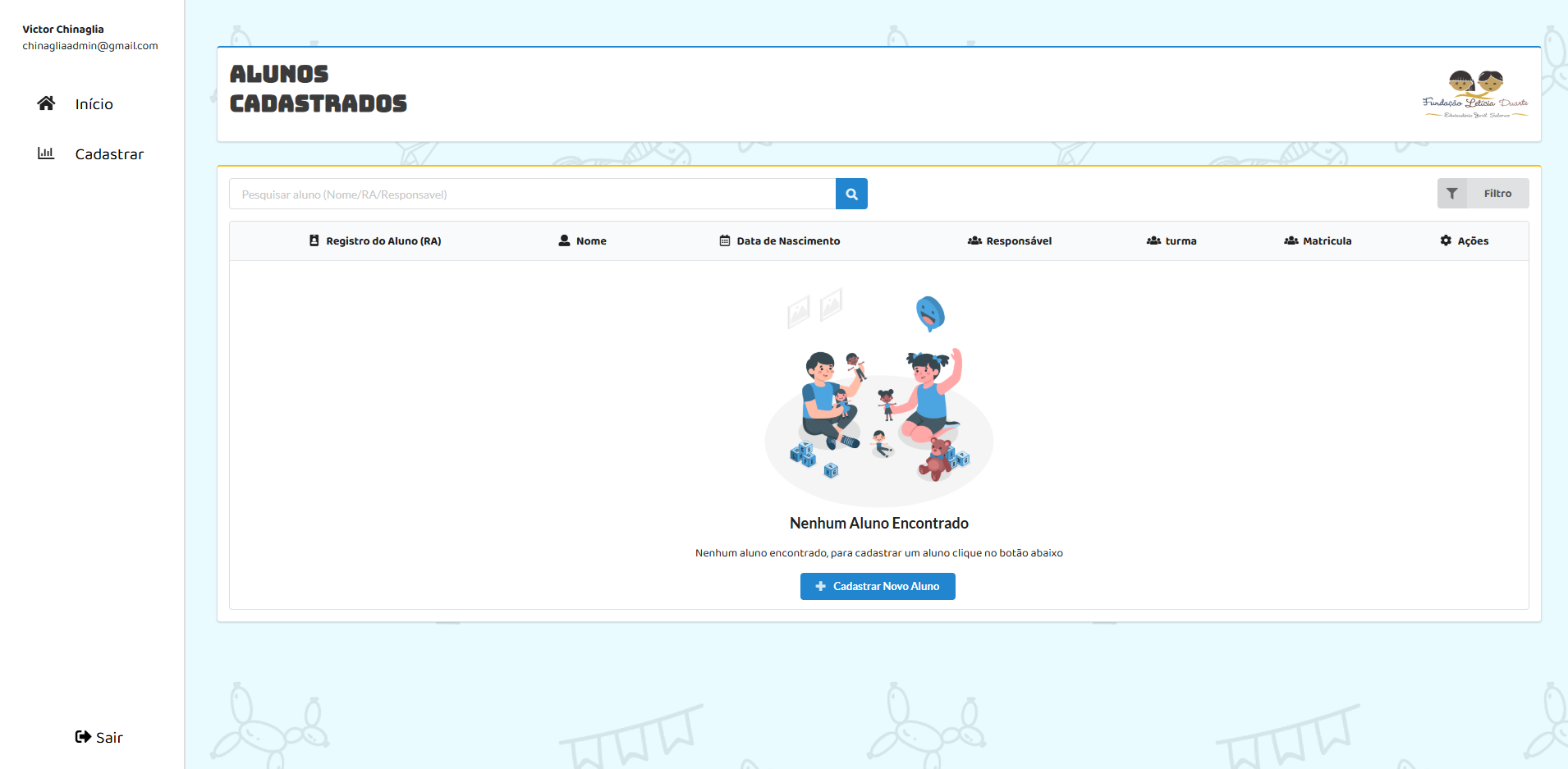
Task: Click the Sair logout arrow icon
Action: 83,737
